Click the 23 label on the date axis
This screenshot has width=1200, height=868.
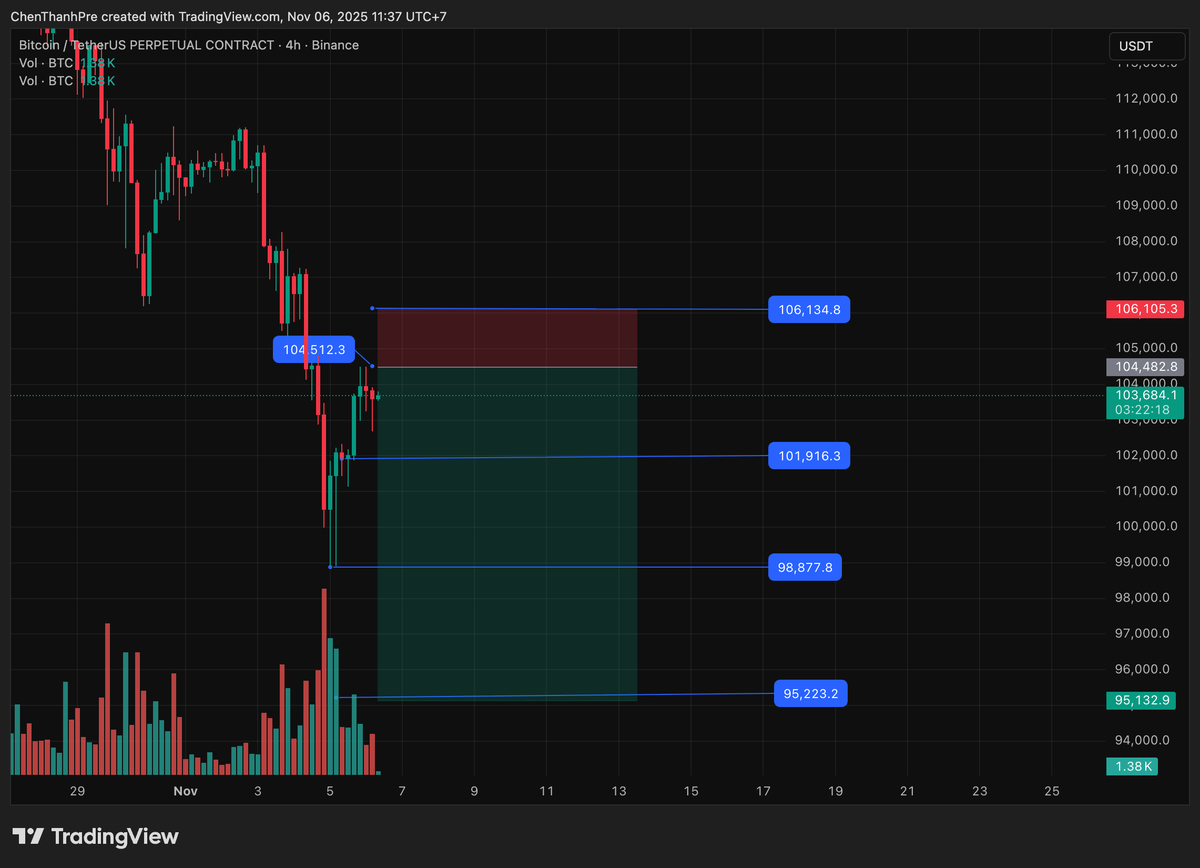[979, 791]
